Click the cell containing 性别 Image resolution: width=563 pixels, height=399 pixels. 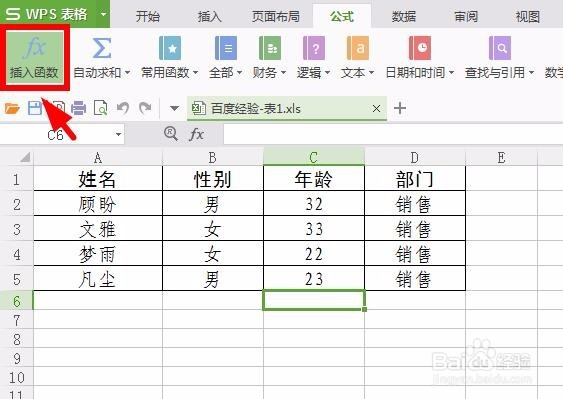pos(213,178)
